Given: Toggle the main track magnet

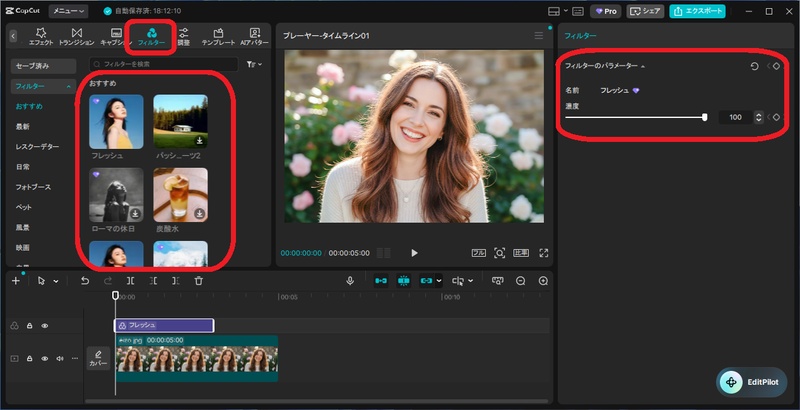Looking at the screenshot, I should coord(381,281).
